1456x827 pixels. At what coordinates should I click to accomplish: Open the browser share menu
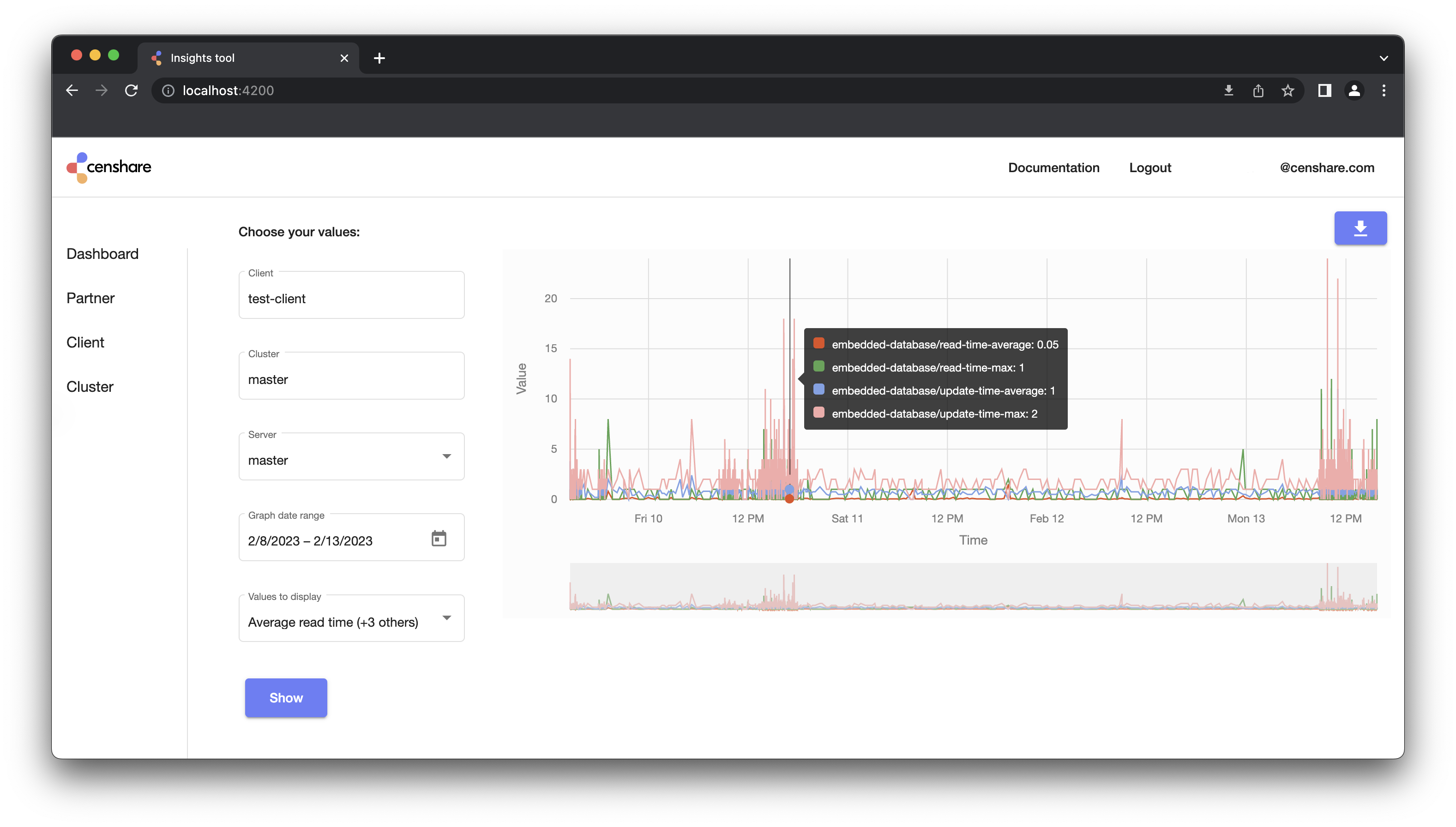coord(1258,90)
